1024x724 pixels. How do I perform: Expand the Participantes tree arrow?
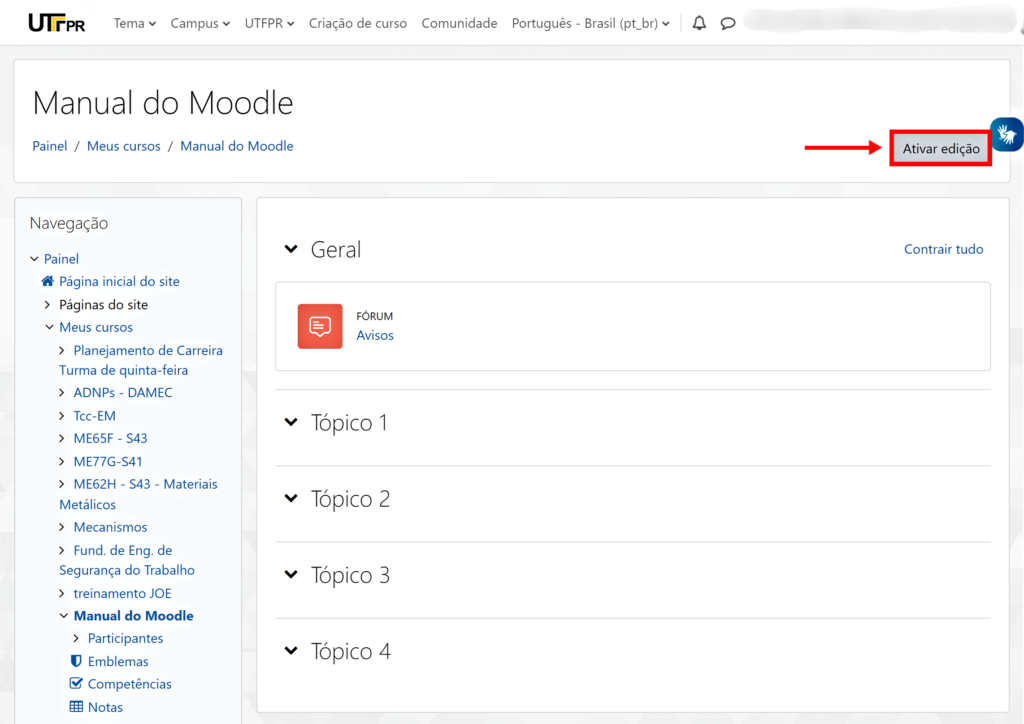(76, 638)
